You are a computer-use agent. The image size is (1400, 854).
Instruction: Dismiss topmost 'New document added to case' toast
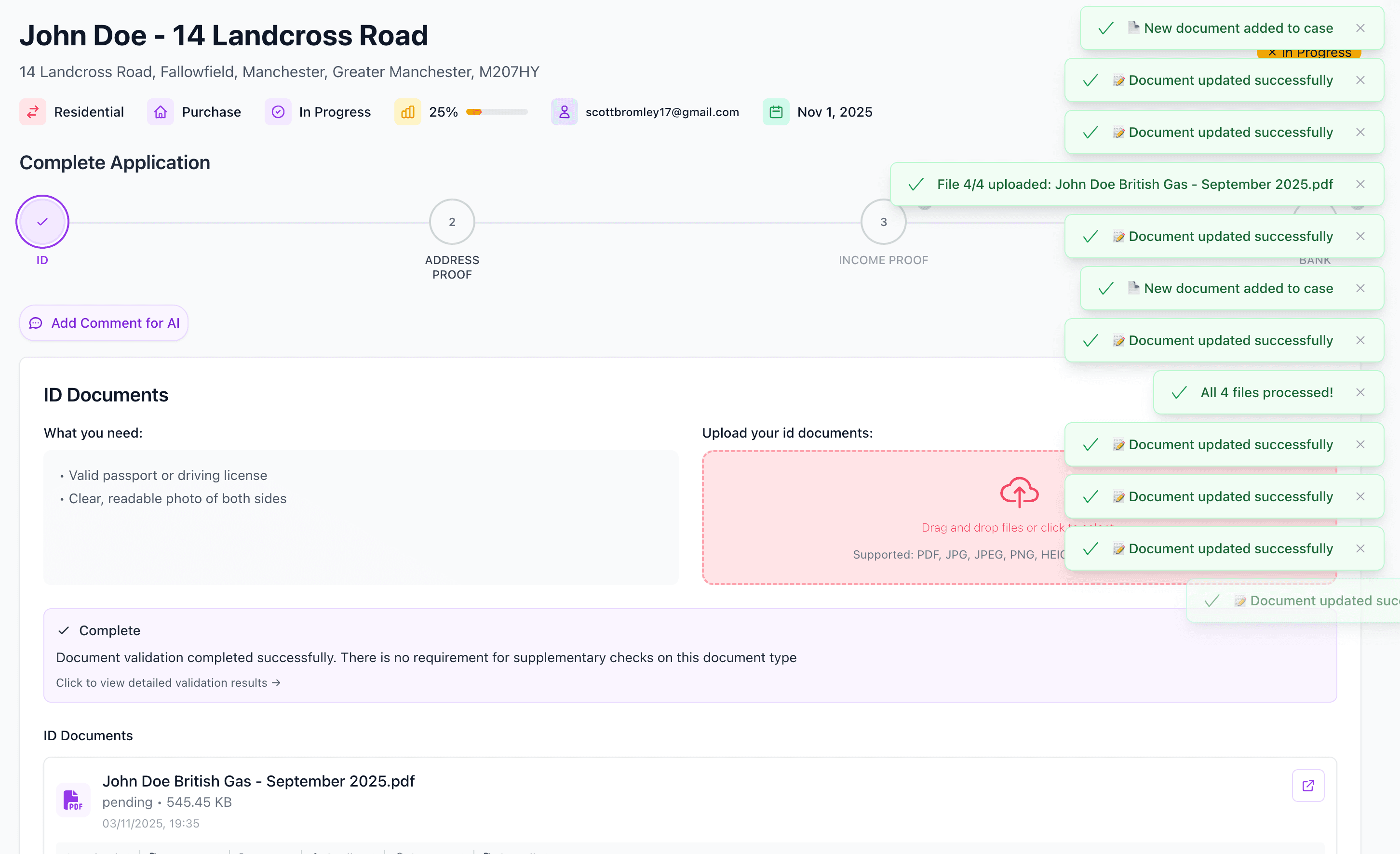pyautogui.click(x=1360, y=28)
